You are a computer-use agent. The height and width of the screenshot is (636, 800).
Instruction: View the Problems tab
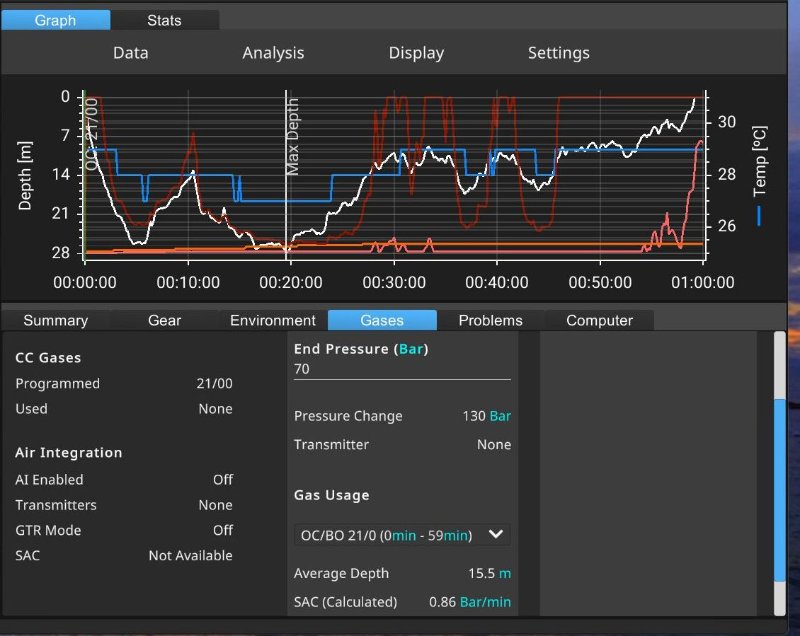(x=490, y=320)
